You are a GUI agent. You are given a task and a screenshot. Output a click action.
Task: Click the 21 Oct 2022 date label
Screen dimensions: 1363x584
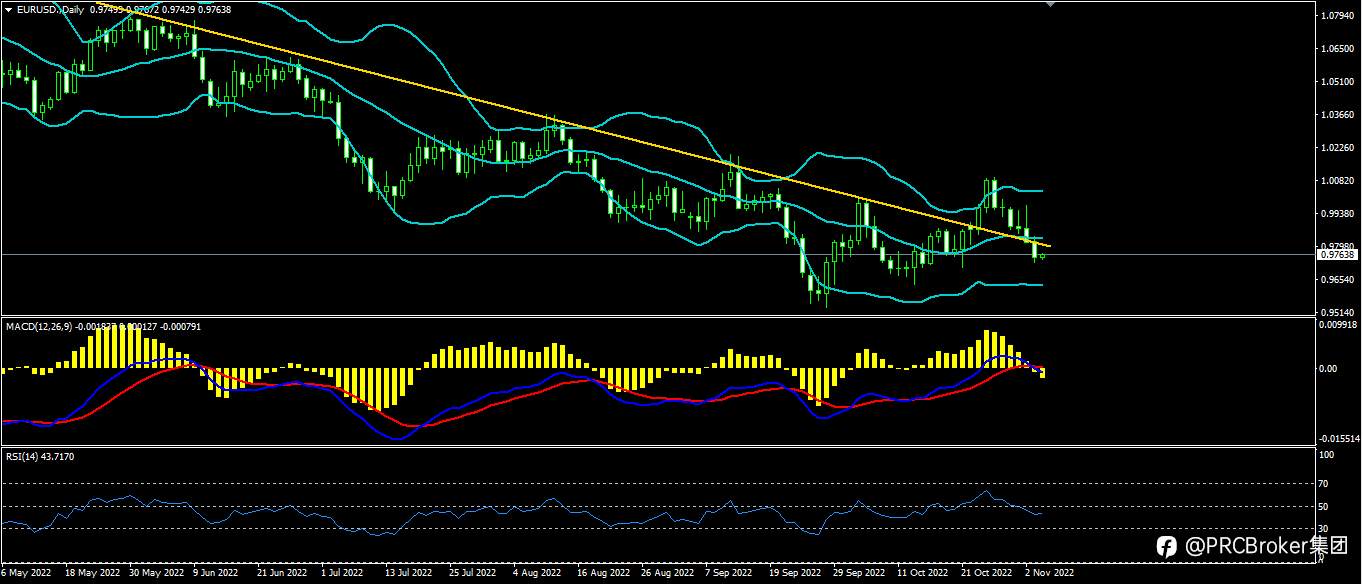pos(987,574)
